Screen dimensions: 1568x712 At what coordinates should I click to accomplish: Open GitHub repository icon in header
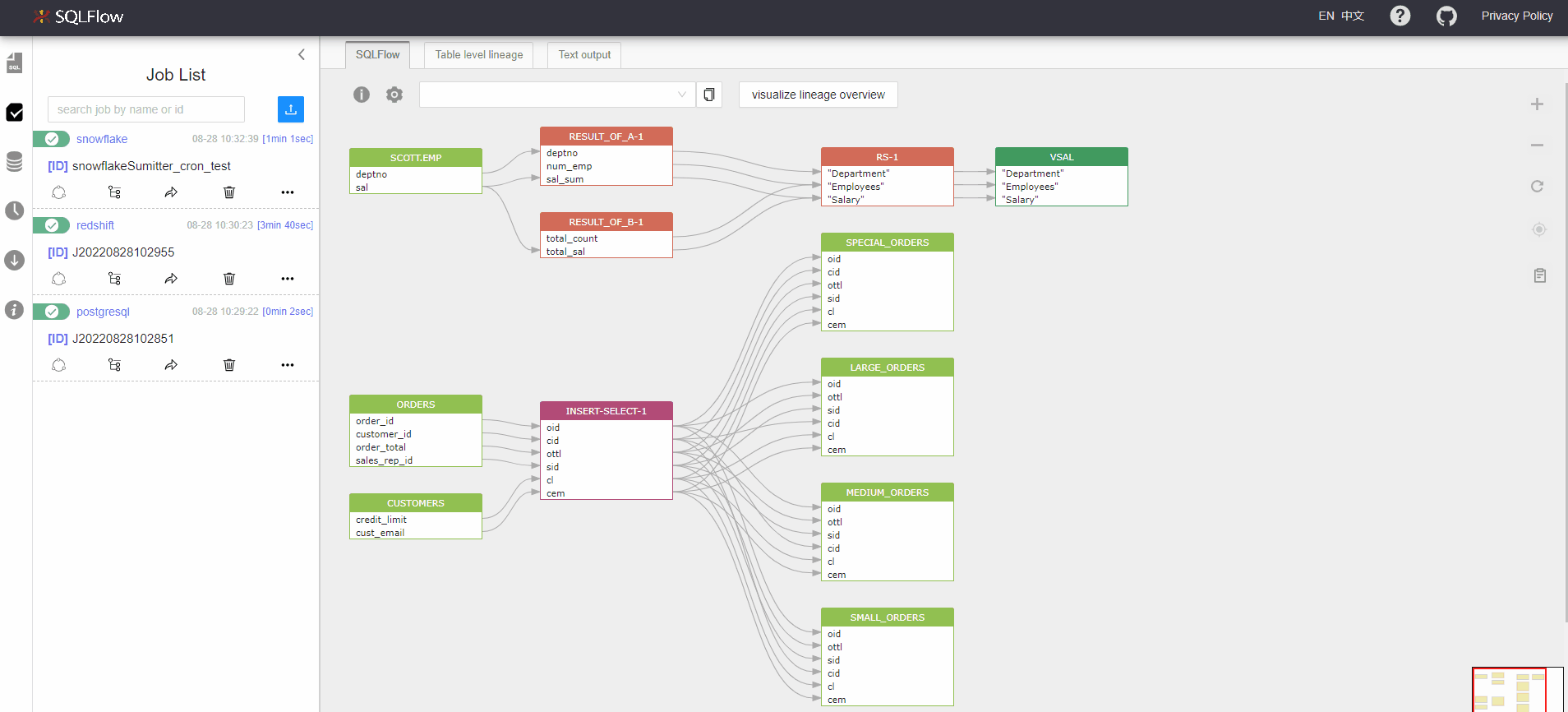coord(1446,16)
